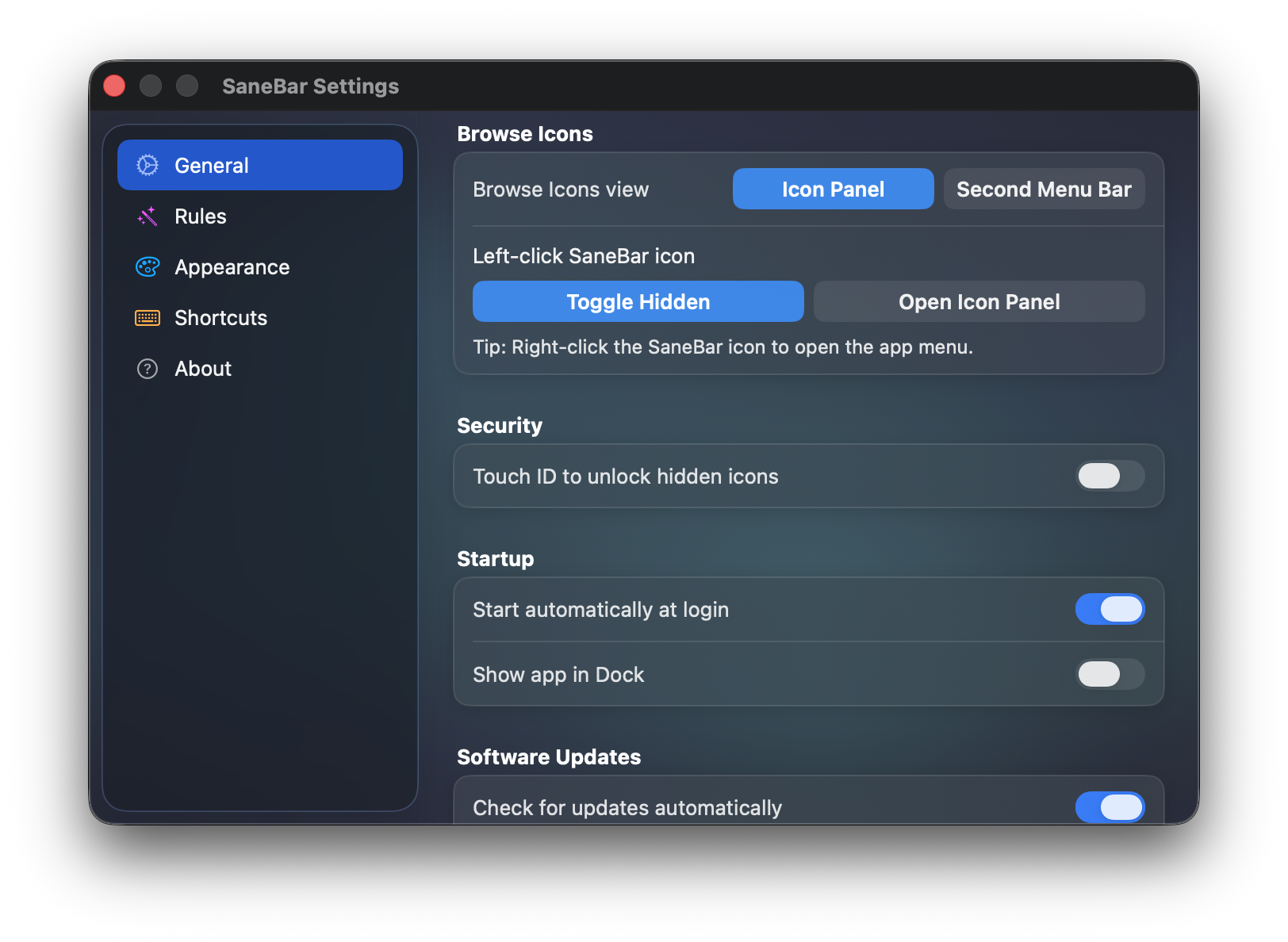Screen dimensions: 1288x942
Task: Select Toggle Hidden for left-click action
Action: coord(638,301)
